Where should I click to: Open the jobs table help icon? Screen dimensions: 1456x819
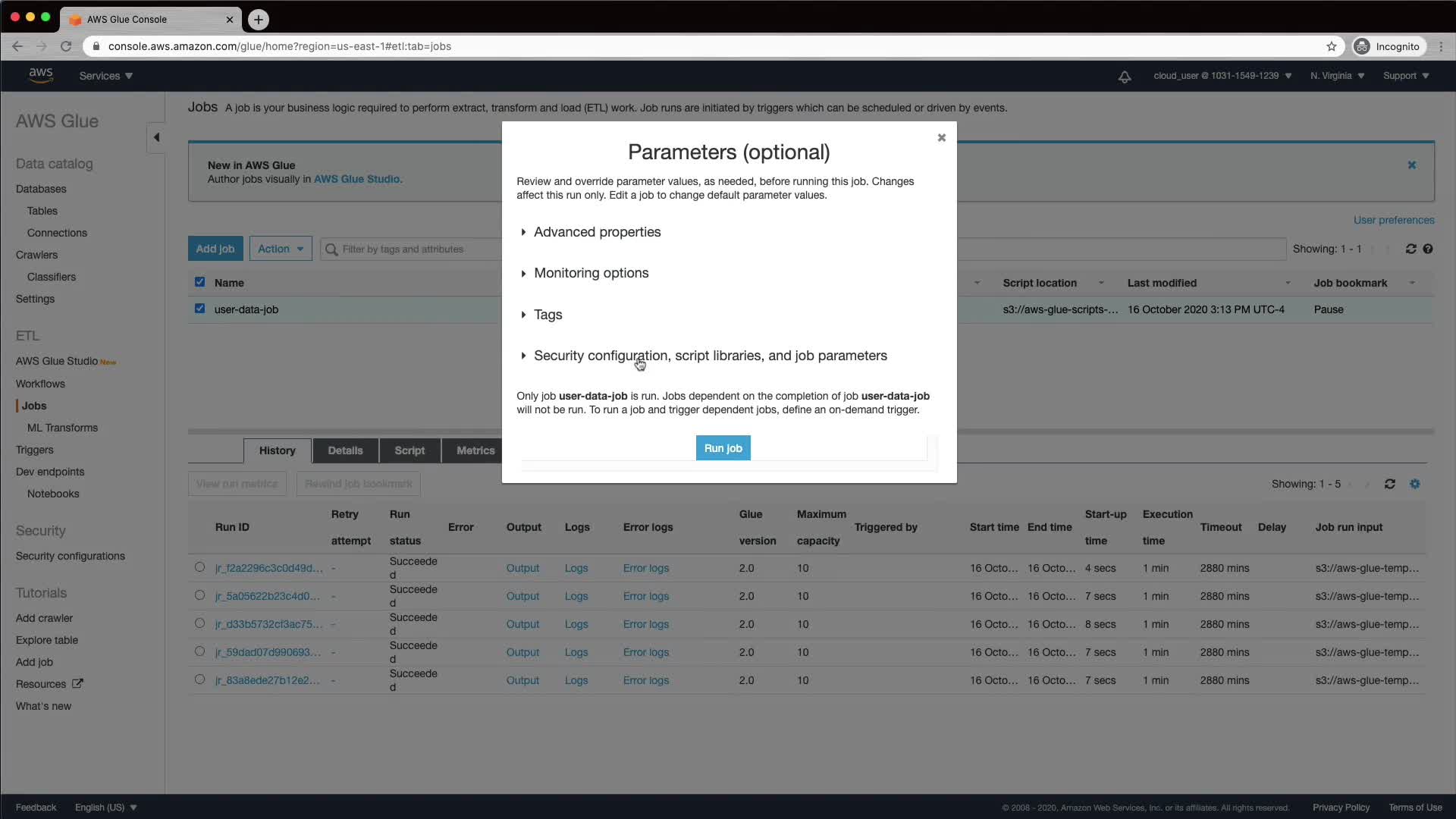(1428, 249)
